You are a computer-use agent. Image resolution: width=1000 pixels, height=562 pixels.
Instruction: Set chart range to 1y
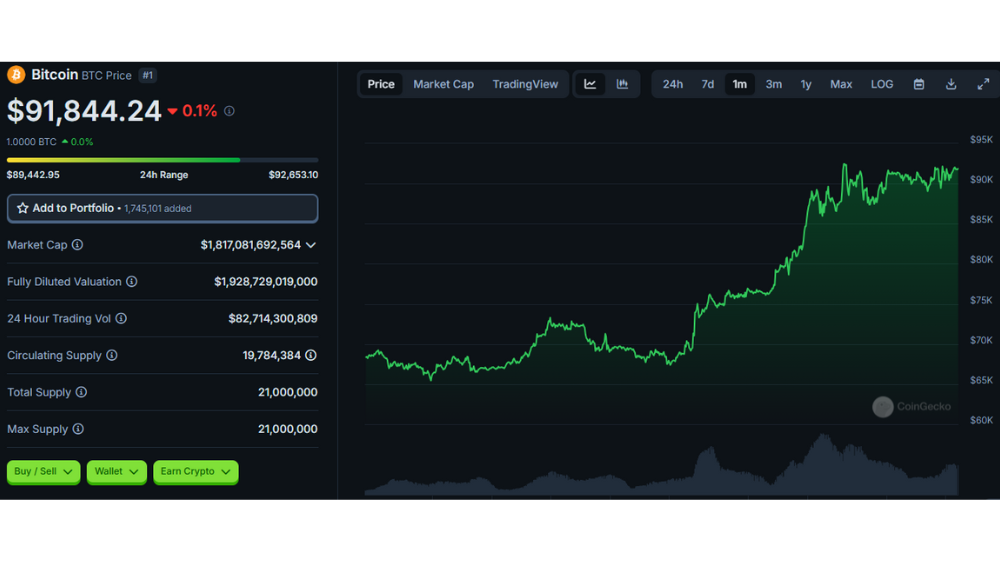click(x=805, y=84)
